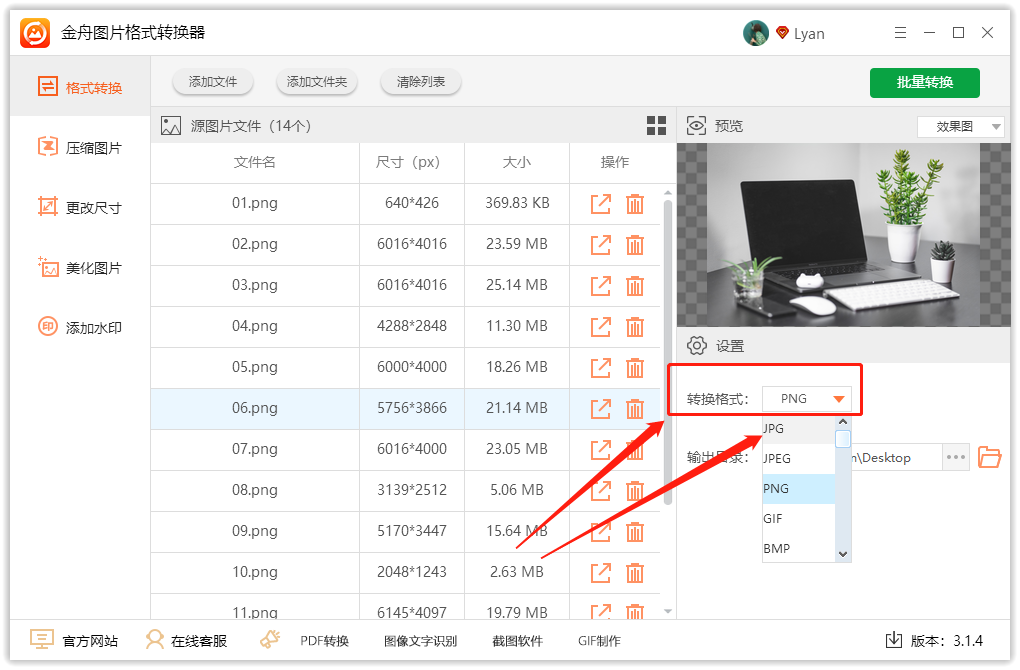
Task: Click the export icon for 04.png
Action: point(600,327)
